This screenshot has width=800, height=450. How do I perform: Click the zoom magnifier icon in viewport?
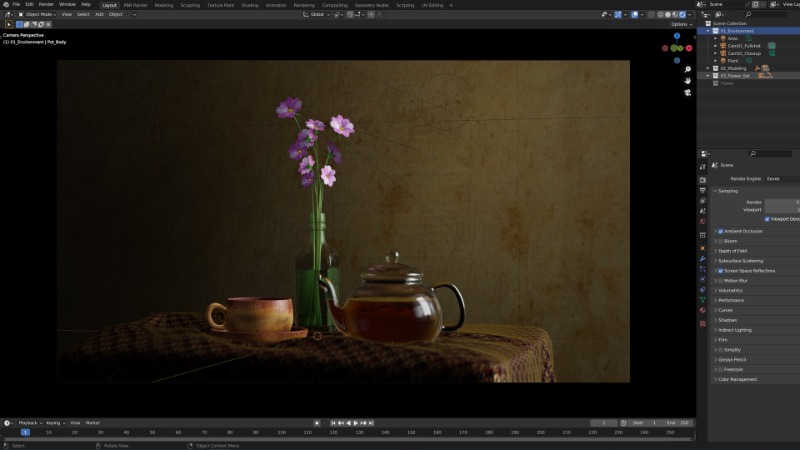pos(688,70)
